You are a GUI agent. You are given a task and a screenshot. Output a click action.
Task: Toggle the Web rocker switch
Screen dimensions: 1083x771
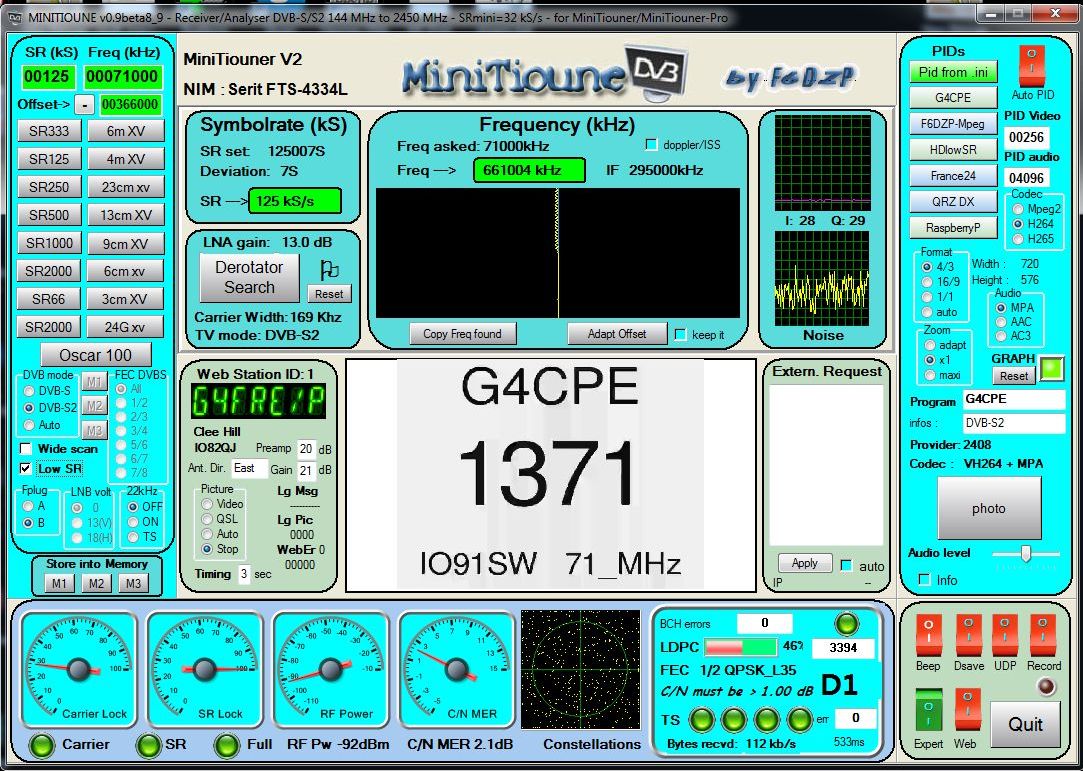pyautogui.click(x=967, y=710)
